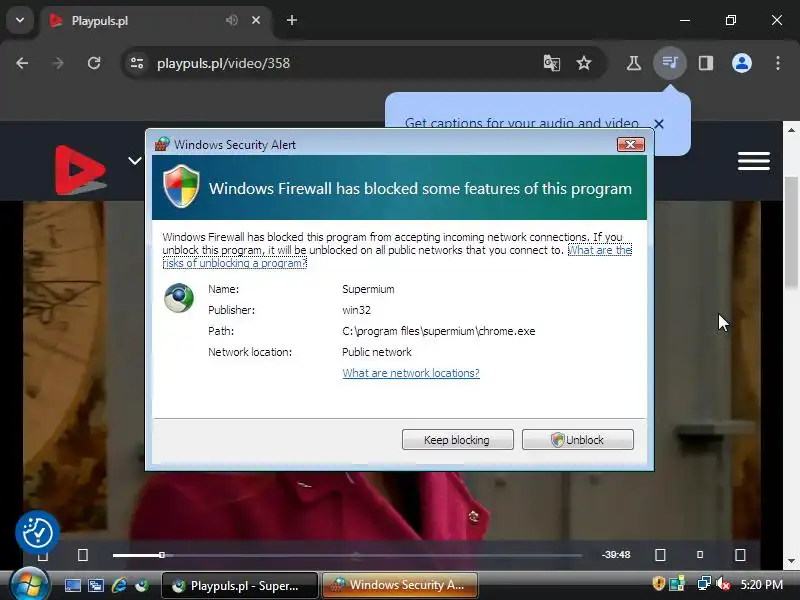Click the Playpuls red logo
The width and height of the screenshot is (800, 600).
pyautogui.click(x=81, y=170)
